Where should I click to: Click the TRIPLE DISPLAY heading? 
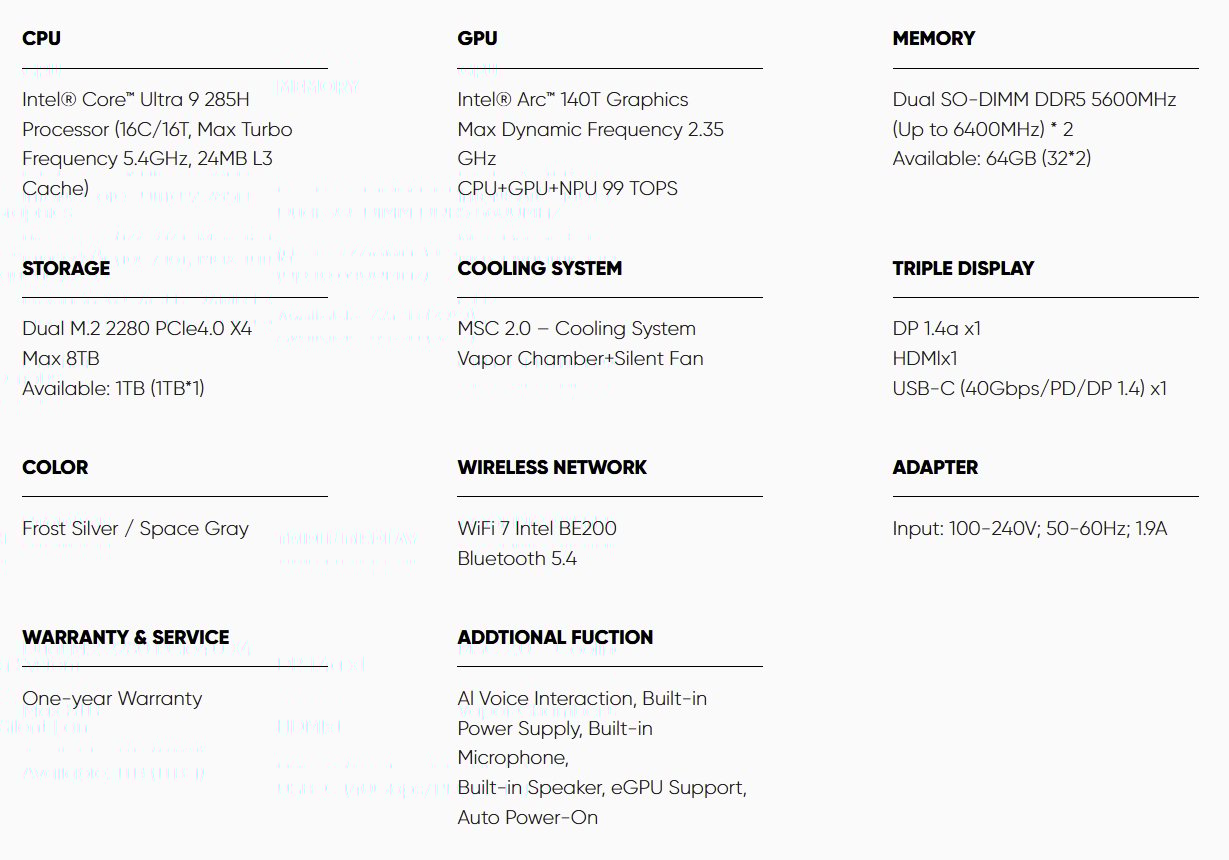[x=963, y=268]
